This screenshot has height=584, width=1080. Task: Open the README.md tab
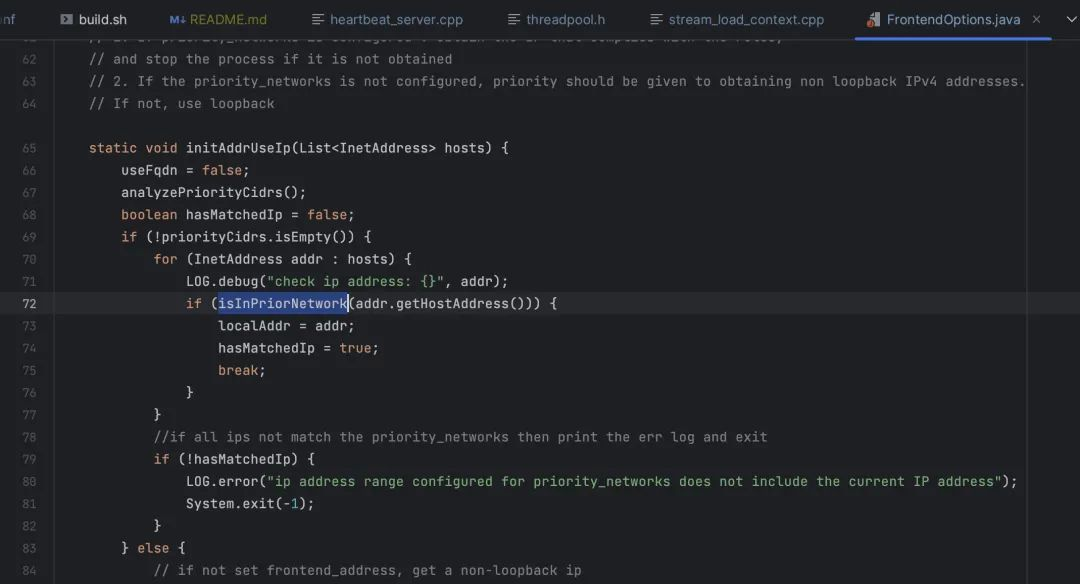[218, 19]
